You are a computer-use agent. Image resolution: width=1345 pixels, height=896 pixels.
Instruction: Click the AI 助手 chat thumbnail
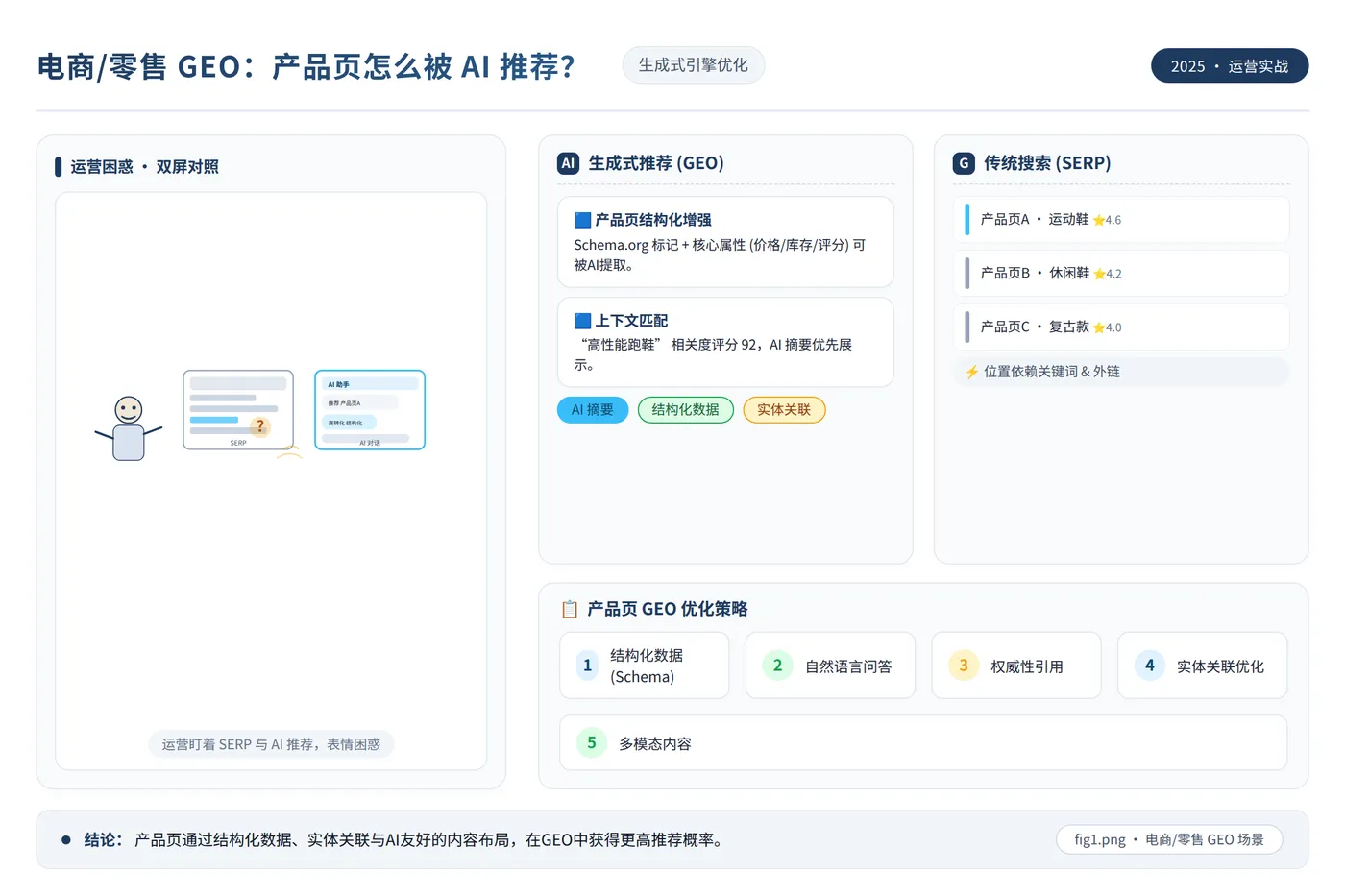370,410
